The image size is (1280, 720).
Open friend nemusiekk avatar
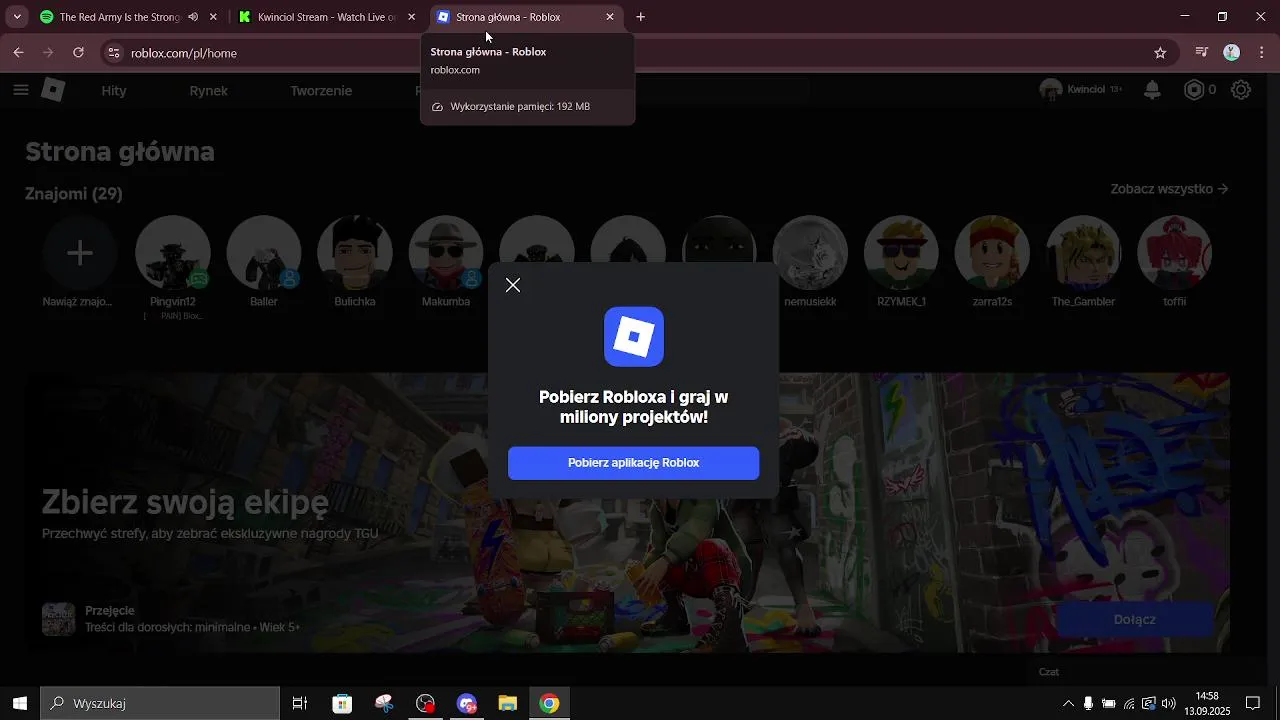click(810, 253)
